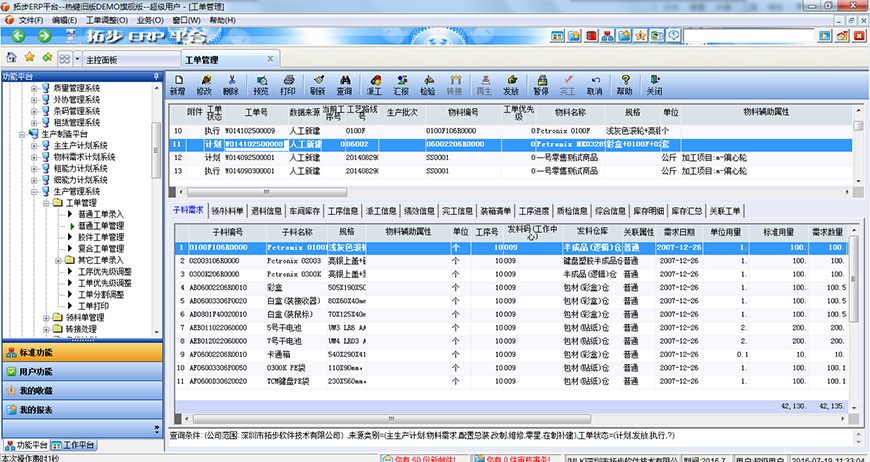Open the 文件(F) menu
Viewport: 870px width, 462px height.
pos(30,20)
